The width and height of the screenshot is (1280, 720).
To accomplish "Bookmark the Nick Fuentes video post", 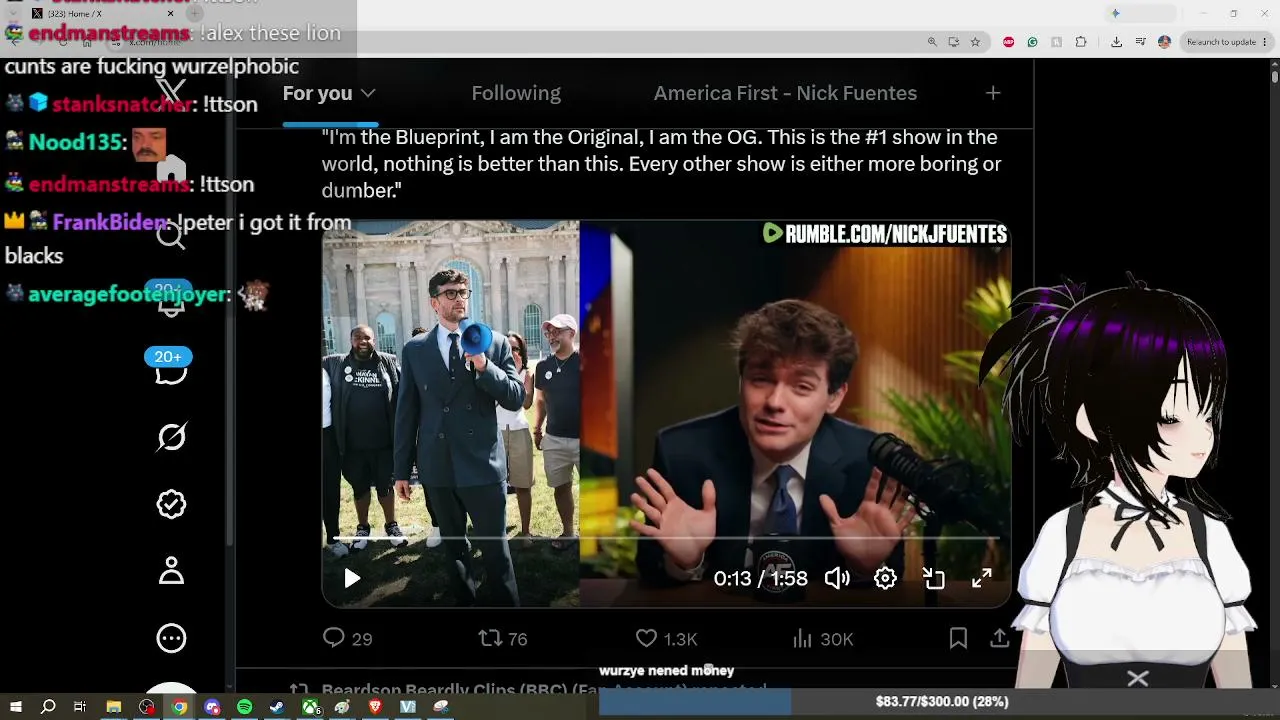I will tap(958, 638).
